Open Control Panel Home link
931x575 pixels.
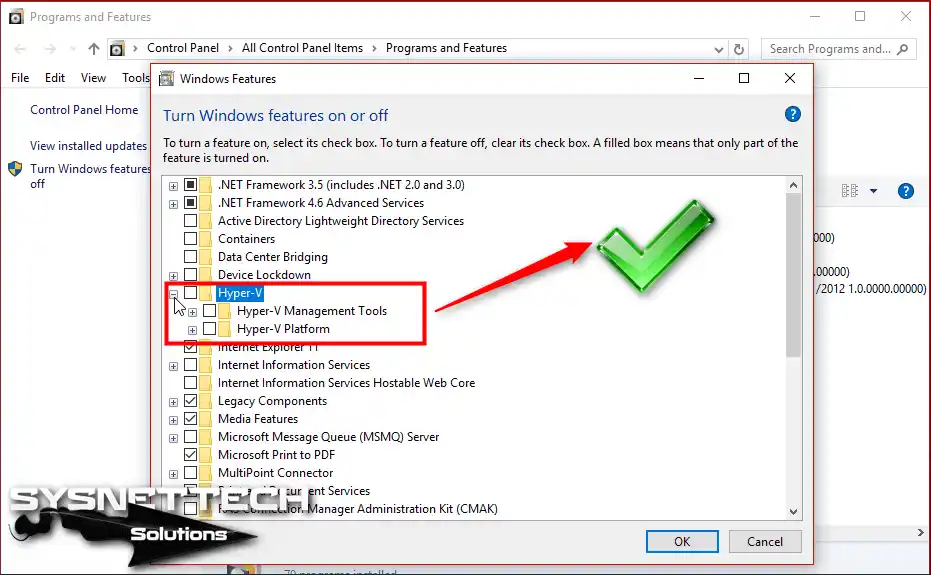coord(84,110)
